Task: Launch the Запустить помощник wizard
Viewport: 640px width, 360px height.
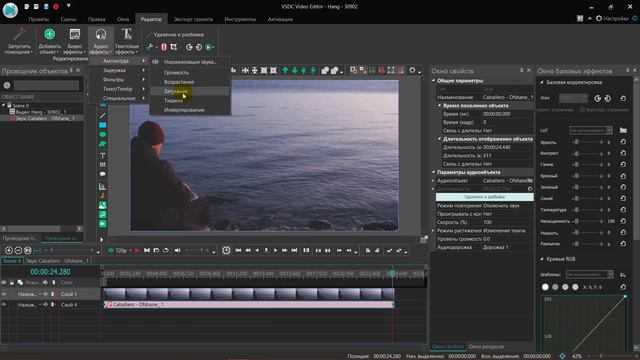Action: coord(19,41)
